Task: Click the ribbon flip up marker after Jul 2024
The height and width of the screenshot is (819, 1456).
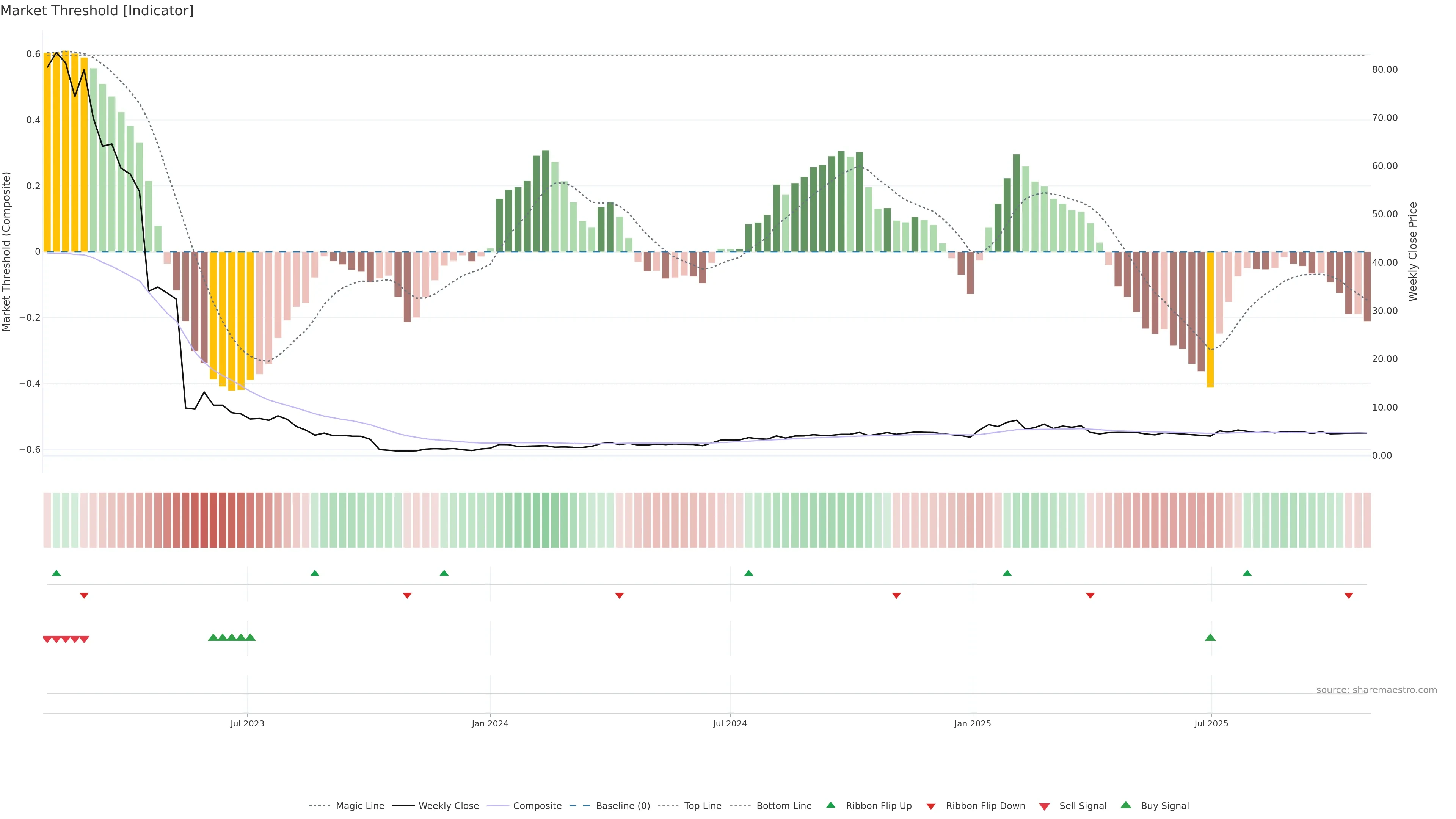Action: pos(749,573)
